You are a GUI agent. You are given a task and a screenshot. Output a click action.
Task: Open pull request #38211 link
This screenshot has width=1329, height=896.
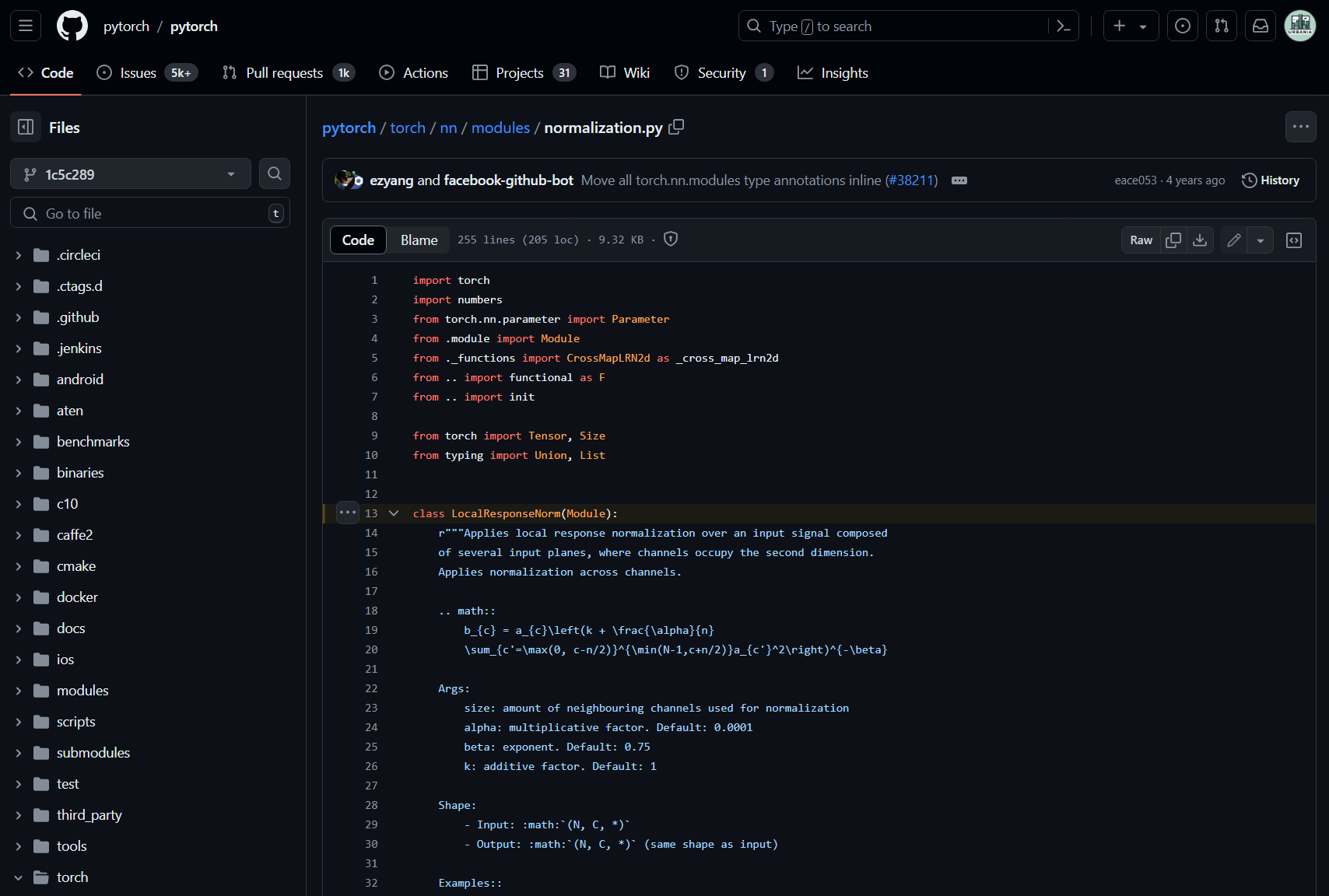click(x=911, y=180)
